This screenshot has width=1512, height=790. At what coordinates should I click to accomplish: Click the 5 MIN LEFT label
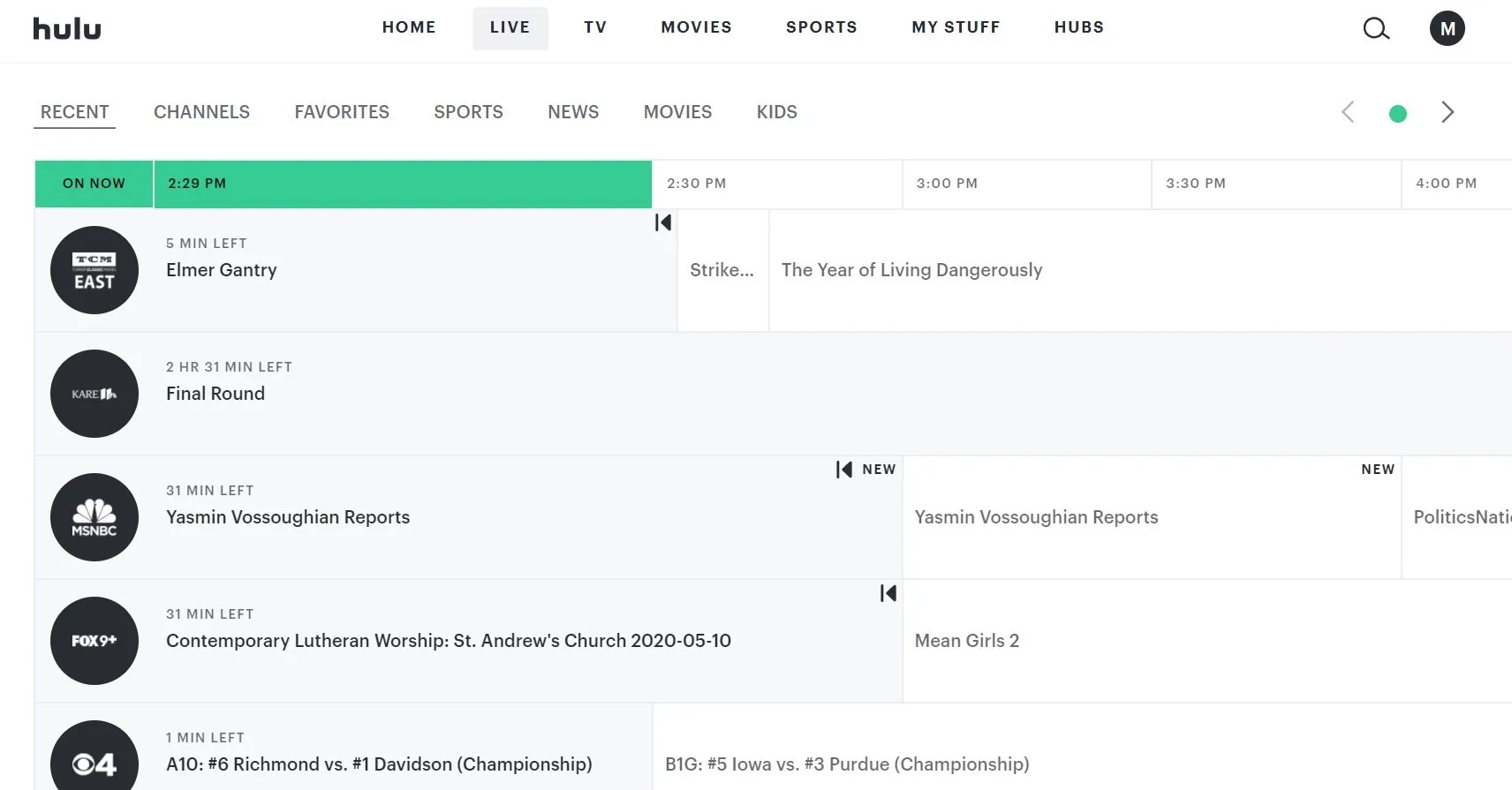[x=207, y=244]
